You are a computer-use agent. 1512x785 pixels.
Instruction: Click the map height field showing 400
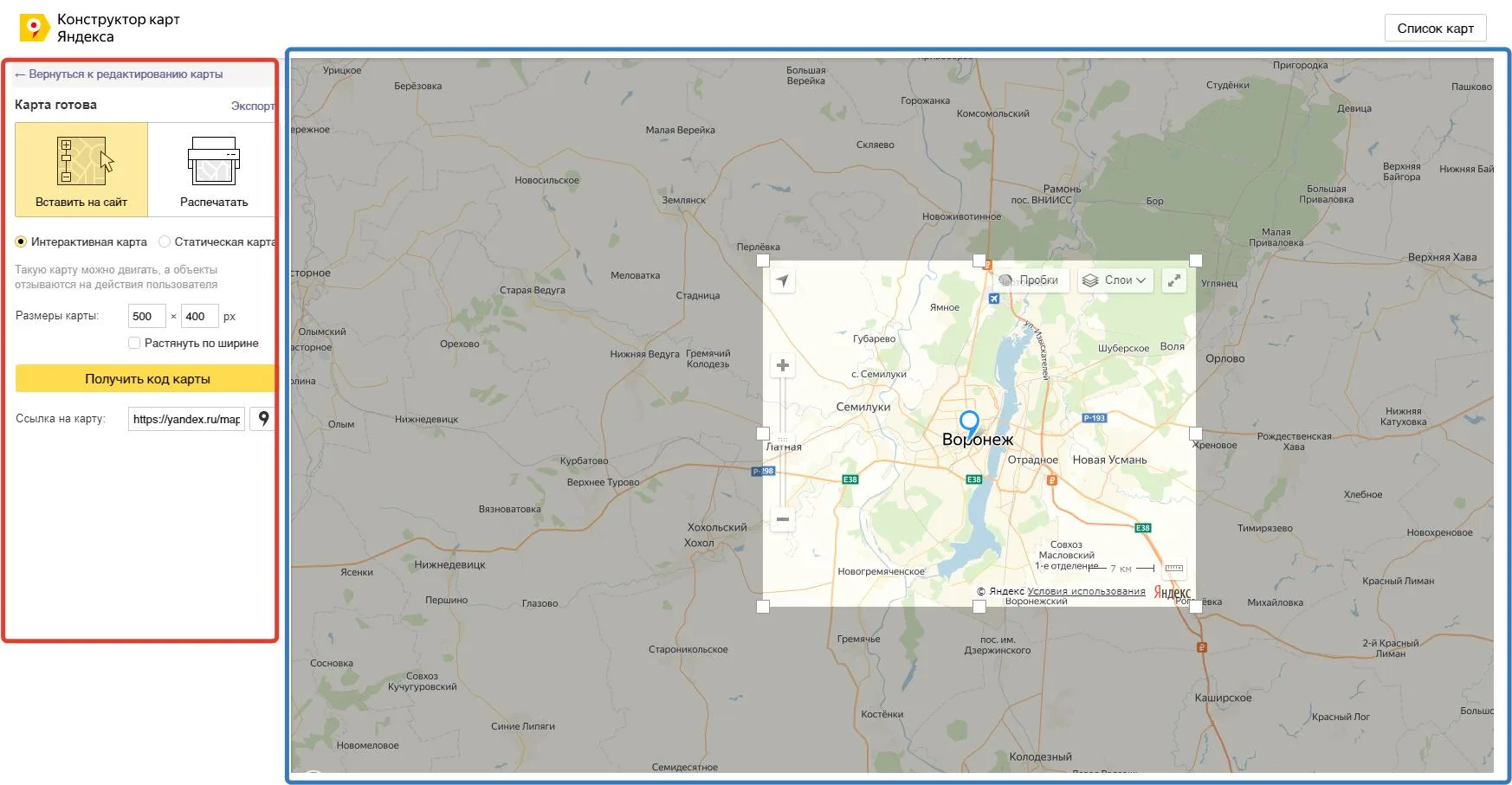coord(199,317)
